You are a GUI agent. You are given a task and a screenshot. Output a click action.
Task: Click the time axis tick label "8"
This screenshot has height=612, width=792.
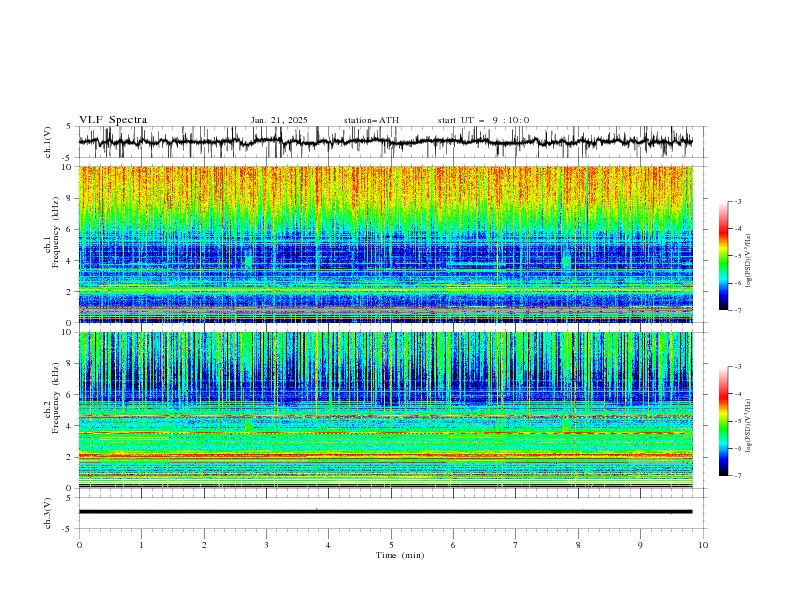578,545
